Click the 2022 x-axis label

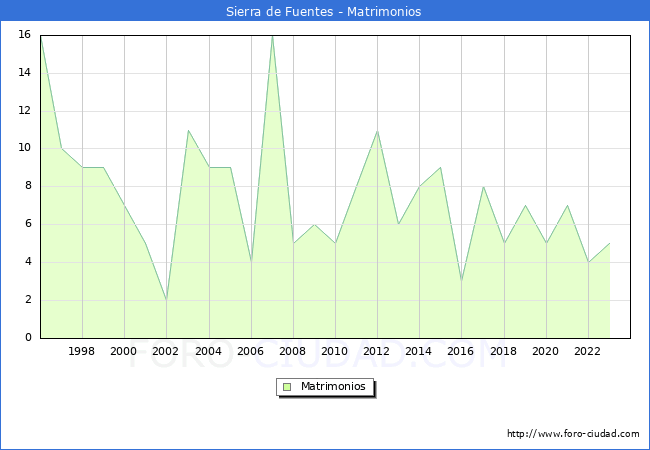tap(588, 351)
